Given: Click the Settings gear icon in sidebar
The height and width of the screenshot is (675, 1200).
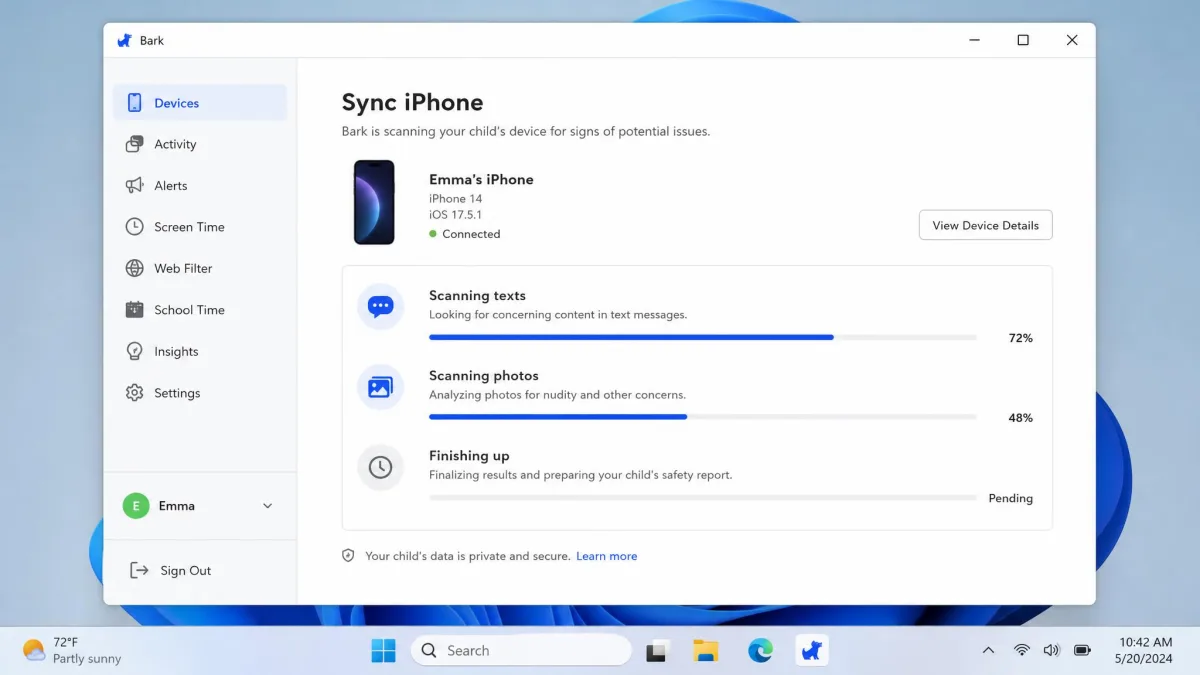Looking at the screenshot, I should tap(134, 393).
